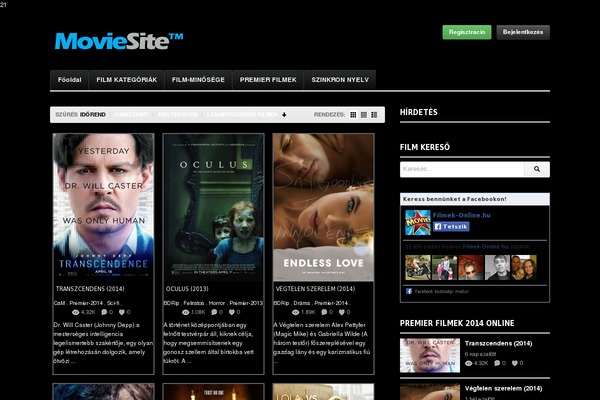
Task: Click the small Facebook icon beside közösségi modul
Action: tap(409, 291)
